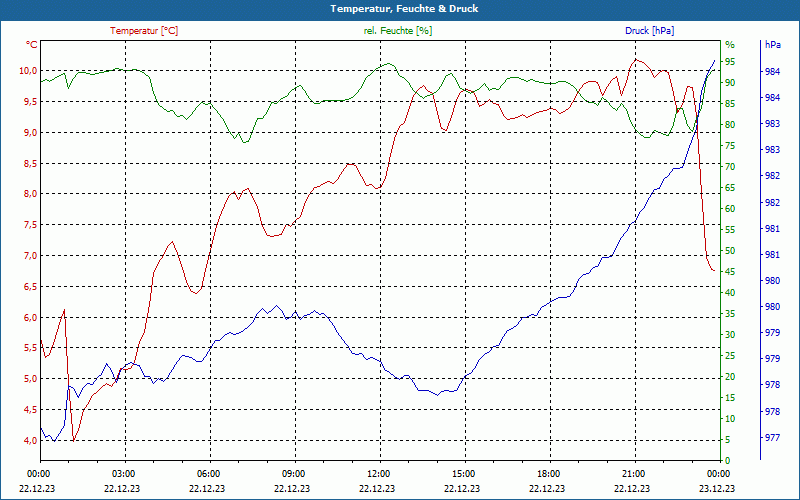
Task: Click 7,5 on the temperature axis
Action: (31, 225)
